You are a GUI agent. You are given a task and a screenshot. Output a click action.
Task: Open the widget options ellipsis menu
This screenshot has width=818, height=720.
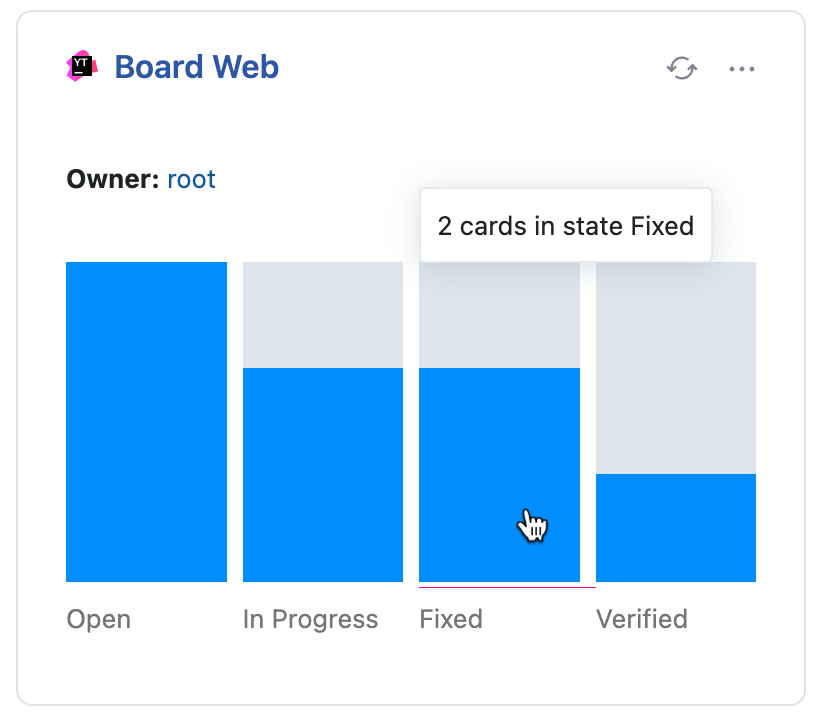pos(742,69)
